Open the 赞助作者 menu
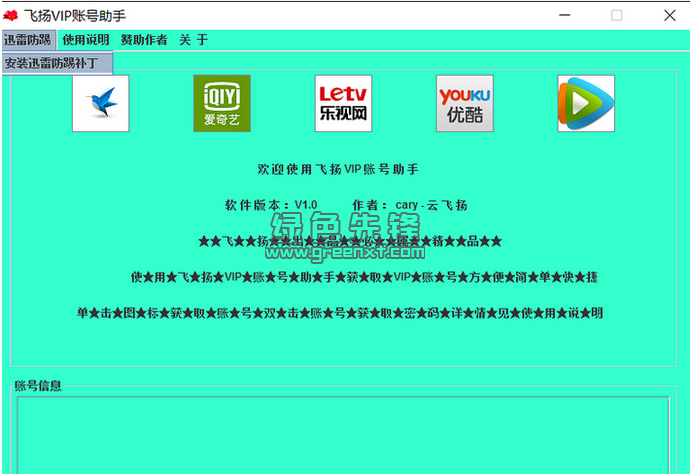The image size is (690, 474). pyautogui.click(x=144, y=40)
